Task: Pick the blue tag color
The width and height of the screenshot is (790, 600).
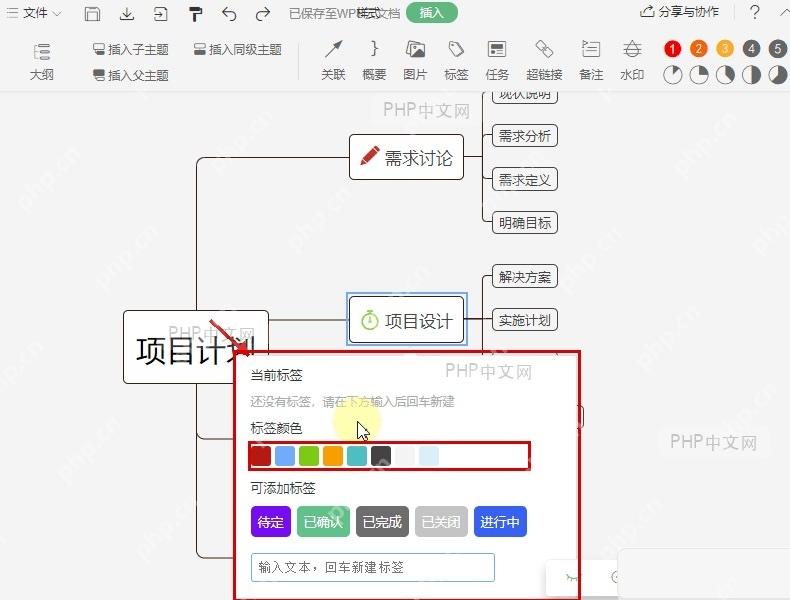Action: point(285,456)
